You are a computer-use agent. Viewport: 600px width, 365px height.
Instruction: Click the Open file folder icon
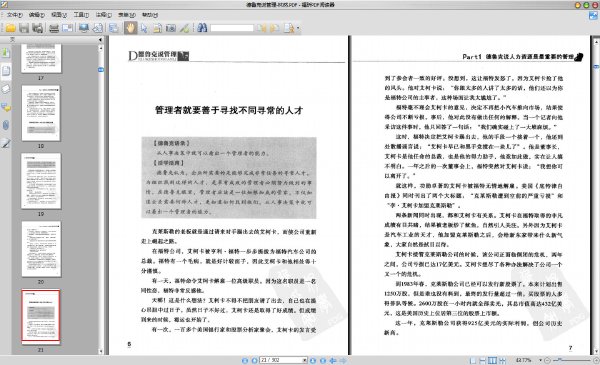click(x=10, y=28)
